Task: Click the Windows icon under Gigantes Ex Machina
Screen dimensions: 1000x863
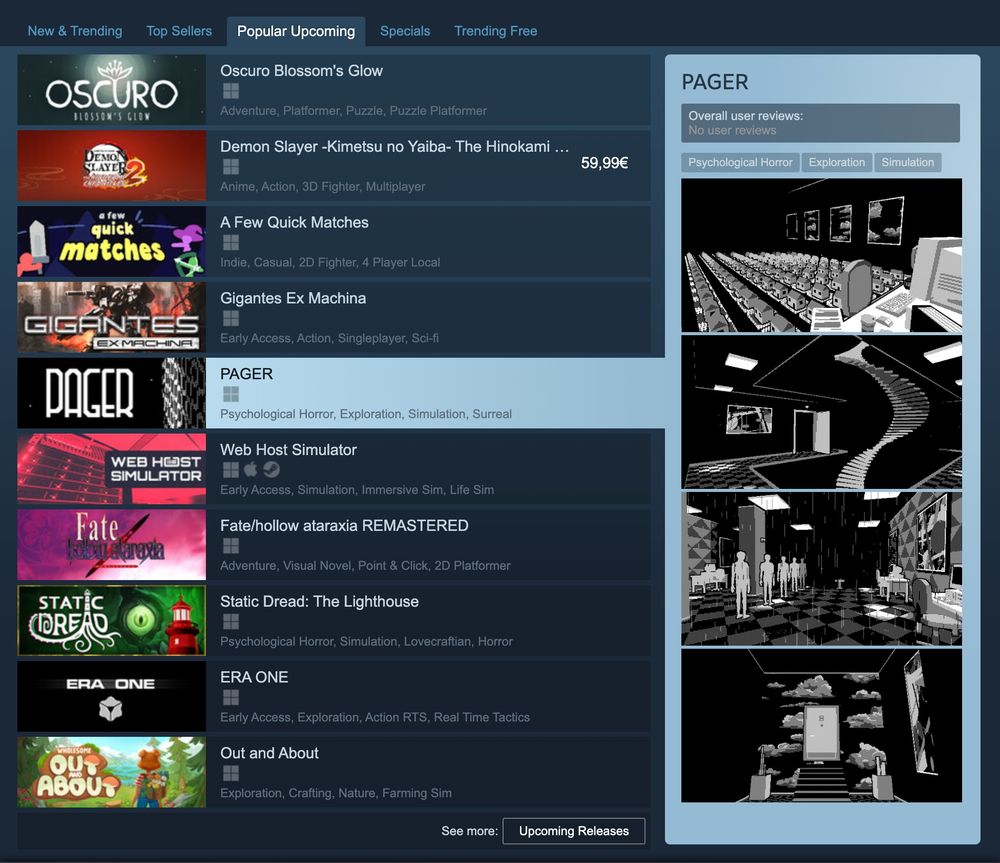Action: pyautogui.click(x=231, y=318)
